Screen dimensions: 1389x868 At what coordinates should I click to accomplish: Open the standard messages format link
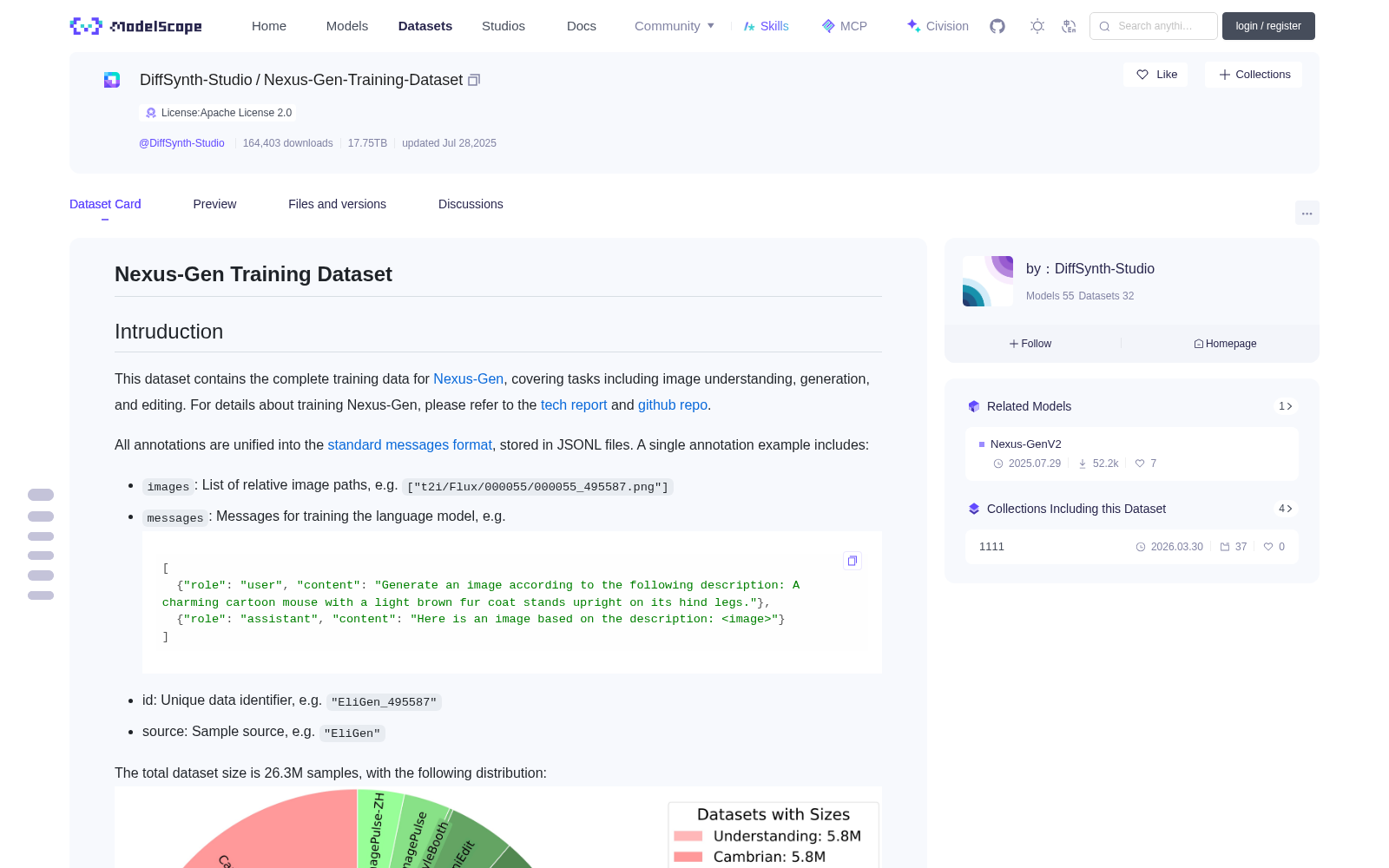(x=410, y=445)
